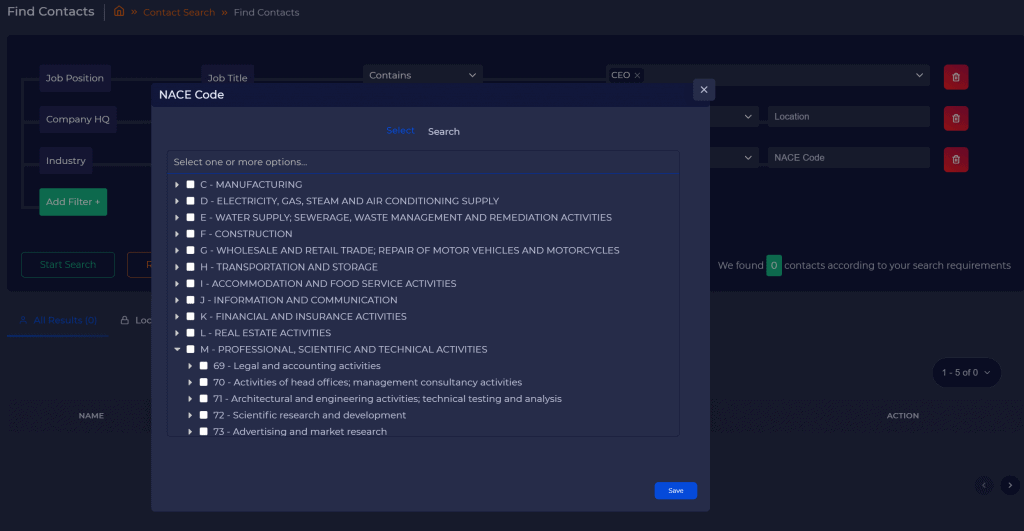Expand 72 - Scientific research and development
Viewport: 1024px width, 531px height.
click(x=190, y=415)
